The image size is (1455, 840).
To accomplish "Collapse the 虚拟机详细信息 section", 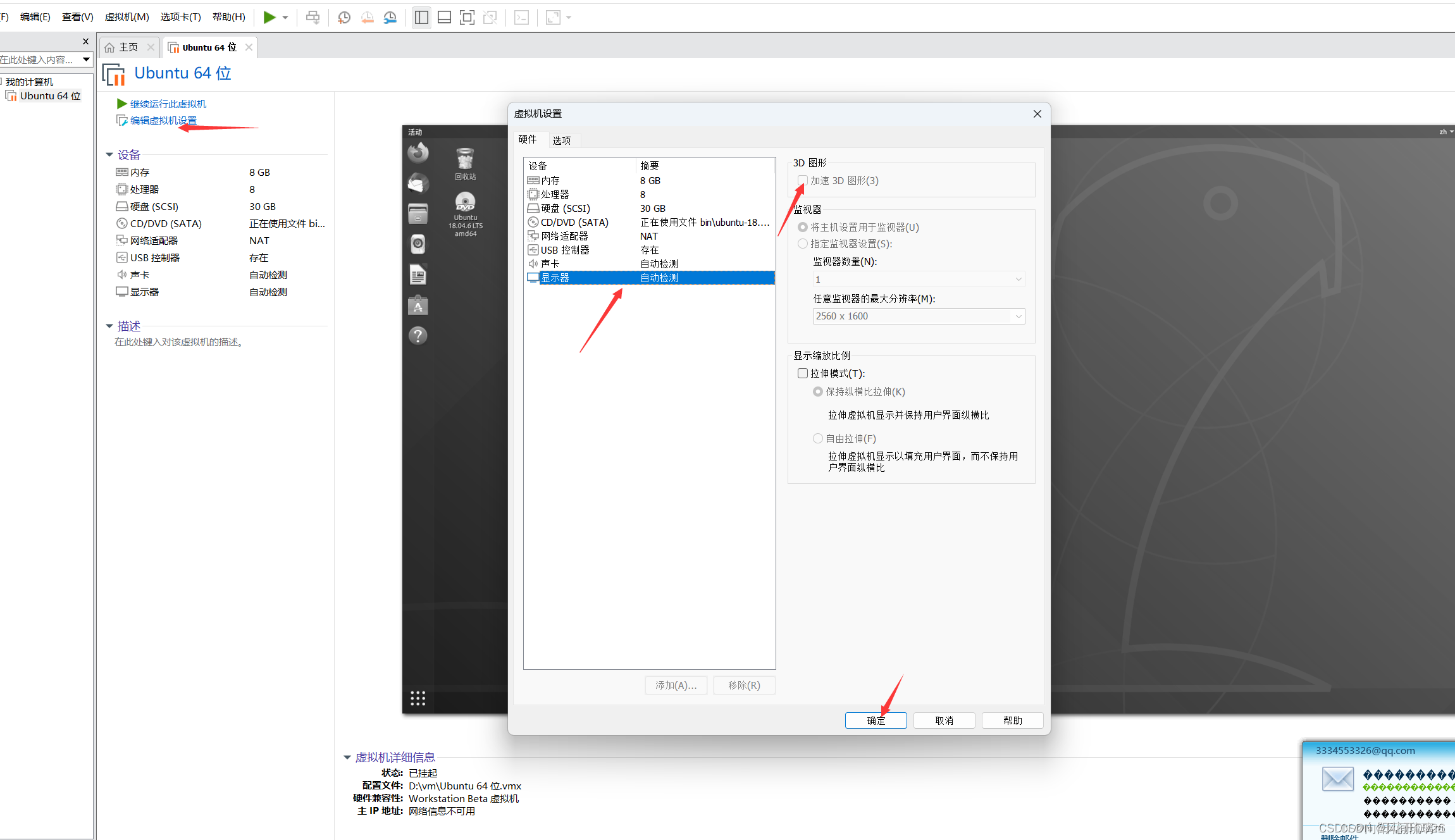I will pyautogui.click(x=347, y=758).
